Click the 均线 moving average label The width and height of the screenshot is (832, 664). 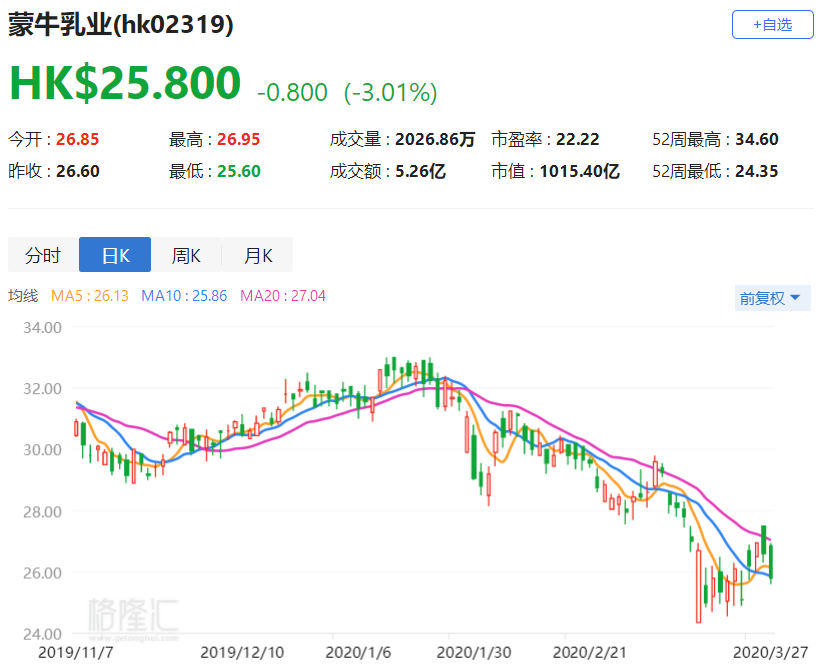[23, 296]
